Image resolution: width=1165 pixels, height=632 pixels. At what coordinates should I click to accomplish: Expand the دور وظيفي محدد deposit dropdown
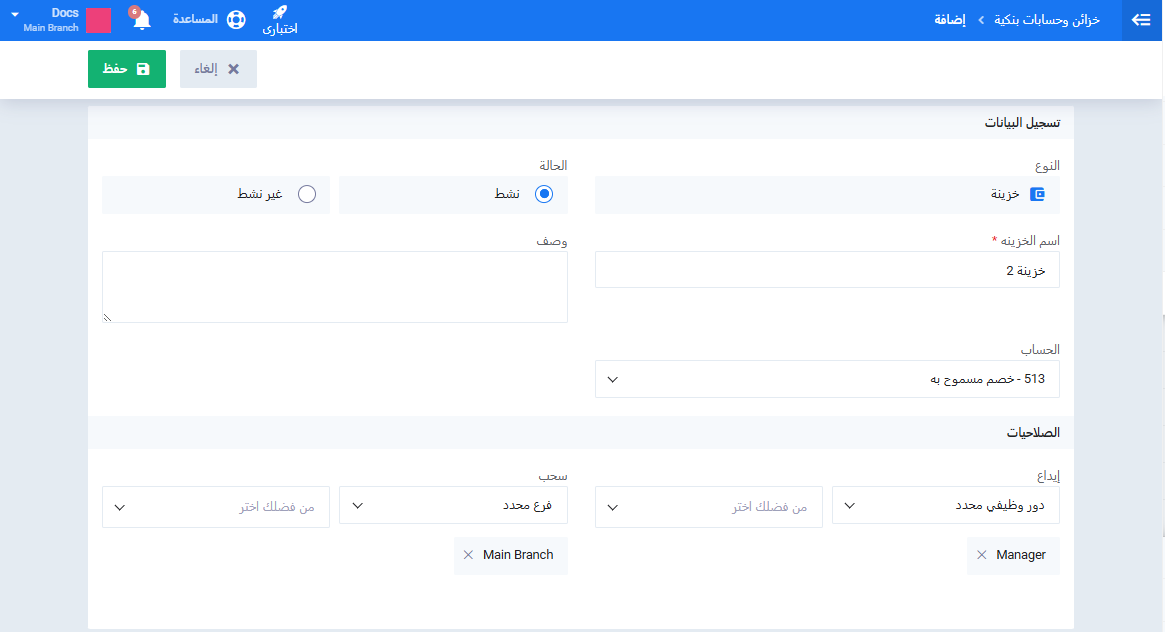[945, 506]
